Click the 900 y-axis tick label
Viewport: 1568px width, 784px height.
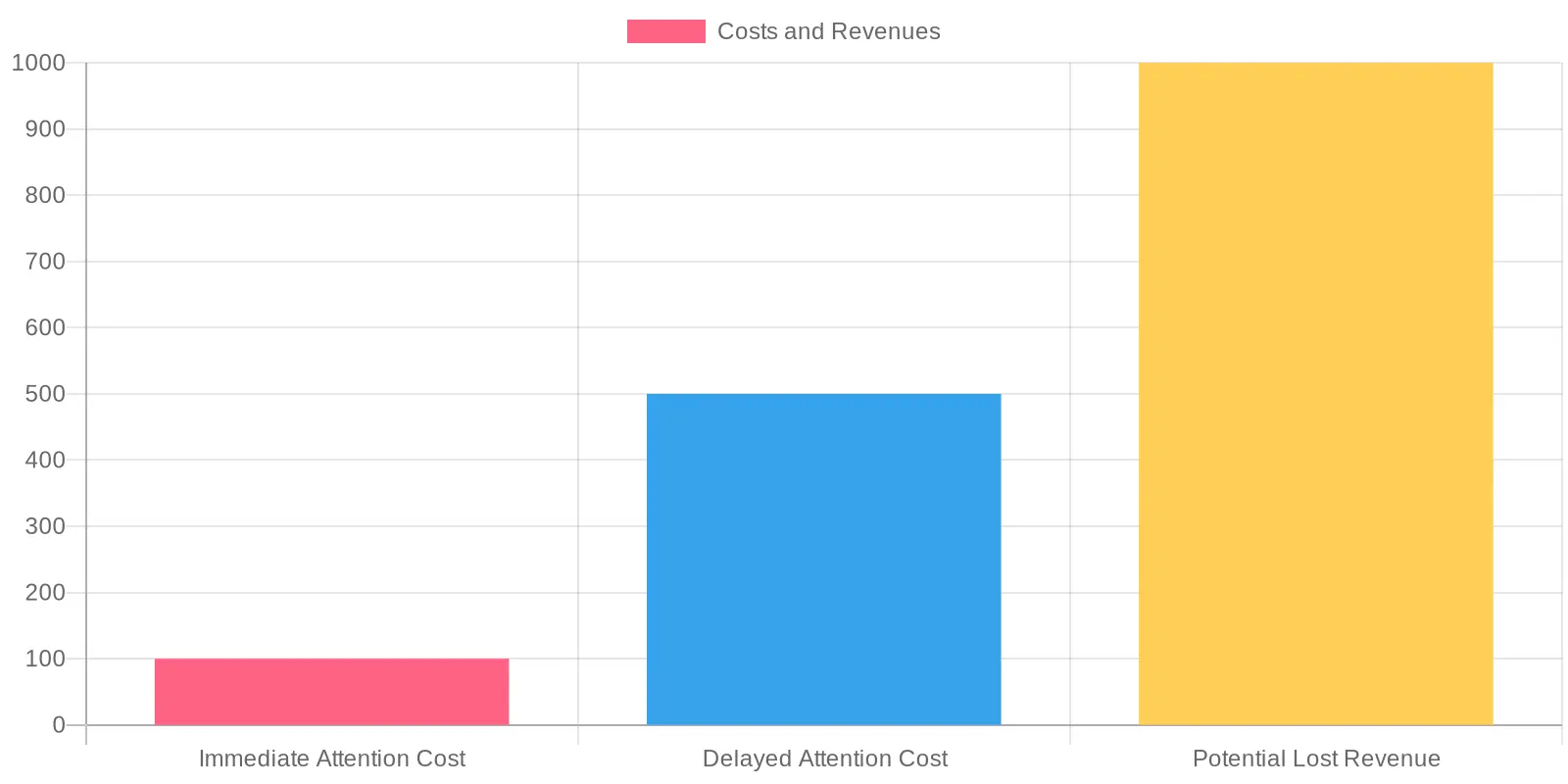(x=45, y=129)
